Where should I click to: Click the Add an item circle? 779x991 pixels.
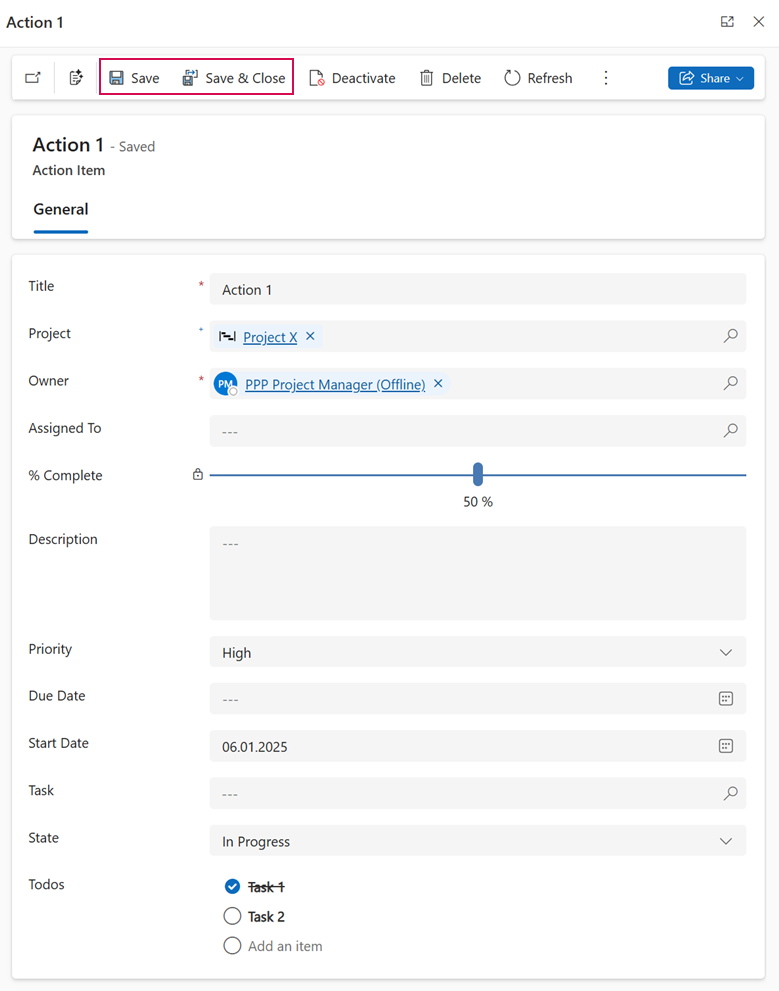233,946
